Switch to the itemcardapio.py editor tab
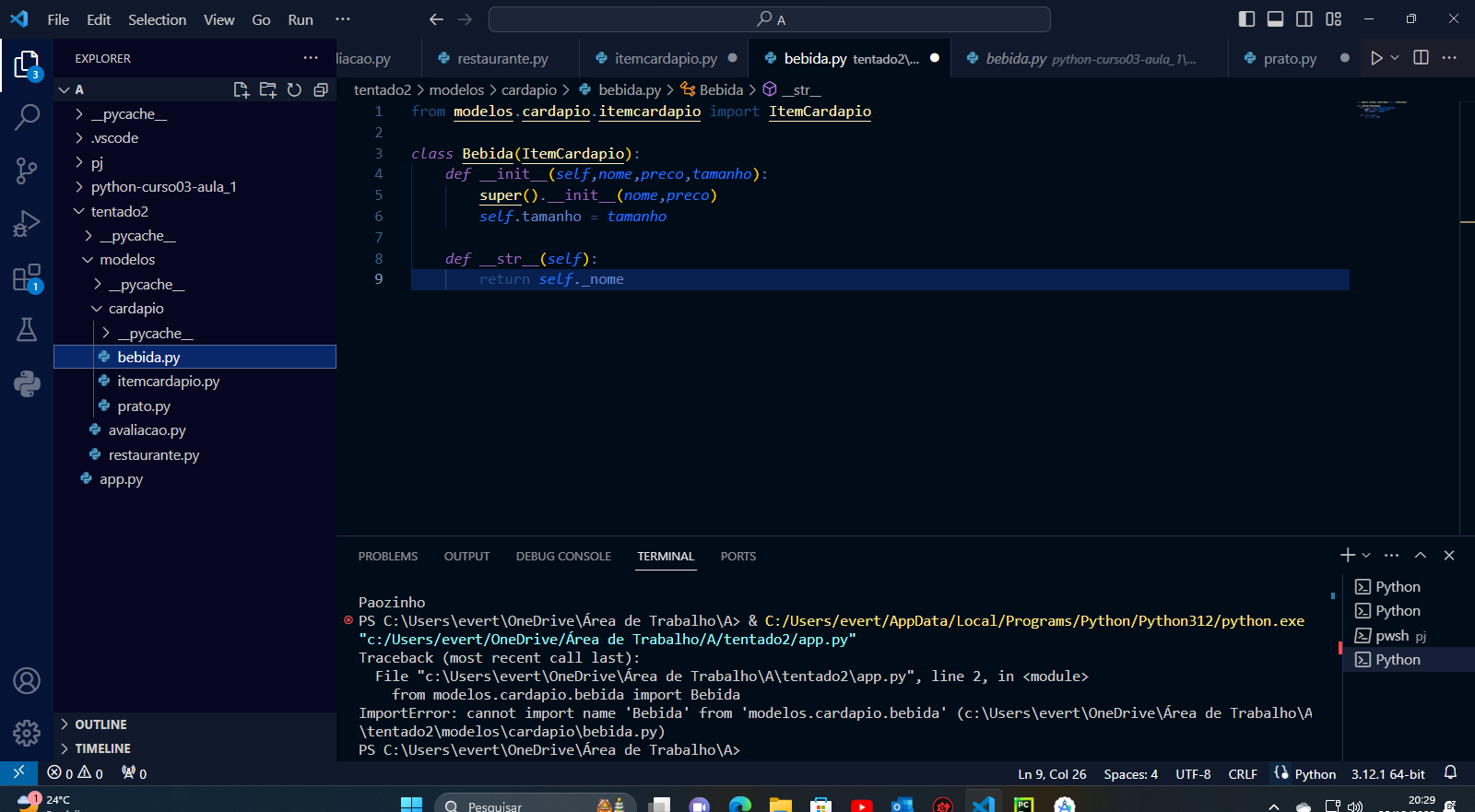Viewport: 1475px width, 812px height. tap(667, 58)
